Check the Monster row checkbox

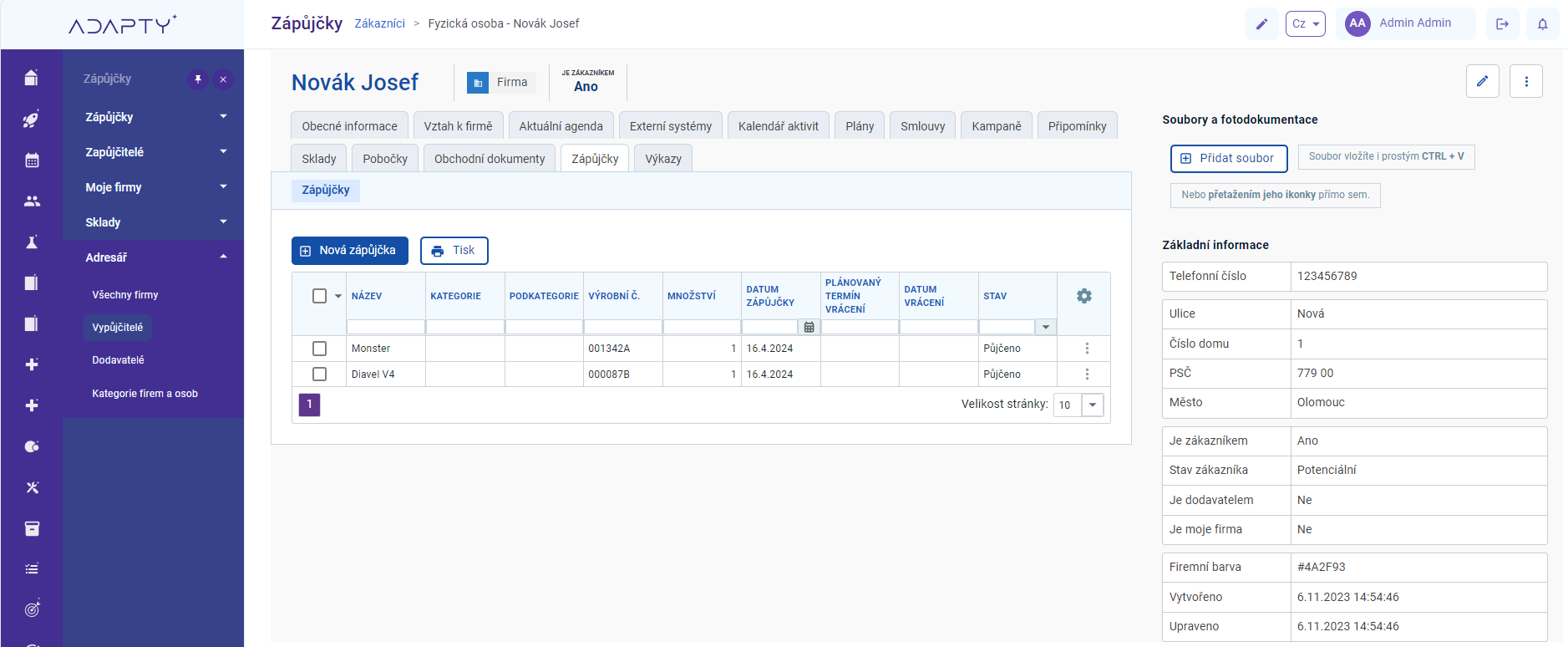click(x=319, y=349)
